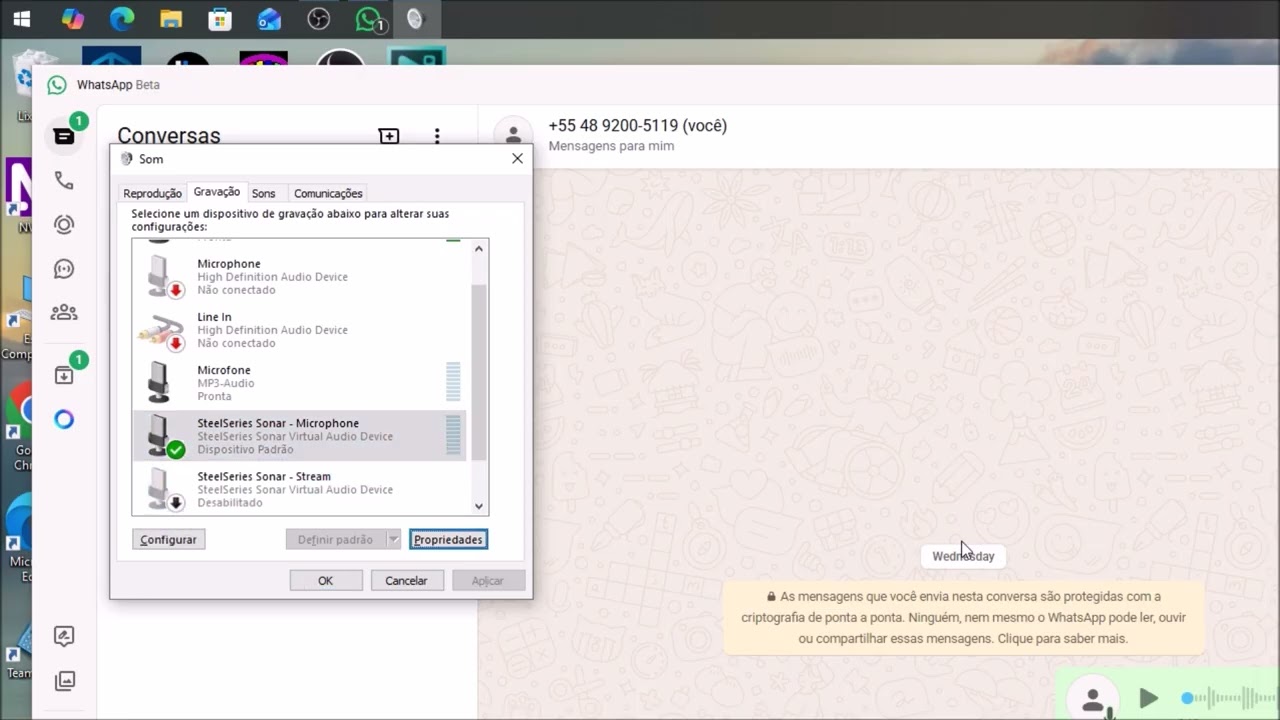Click the voice message sender avatar
This screenshot has height=720, width=1280.
point(1093,698)
